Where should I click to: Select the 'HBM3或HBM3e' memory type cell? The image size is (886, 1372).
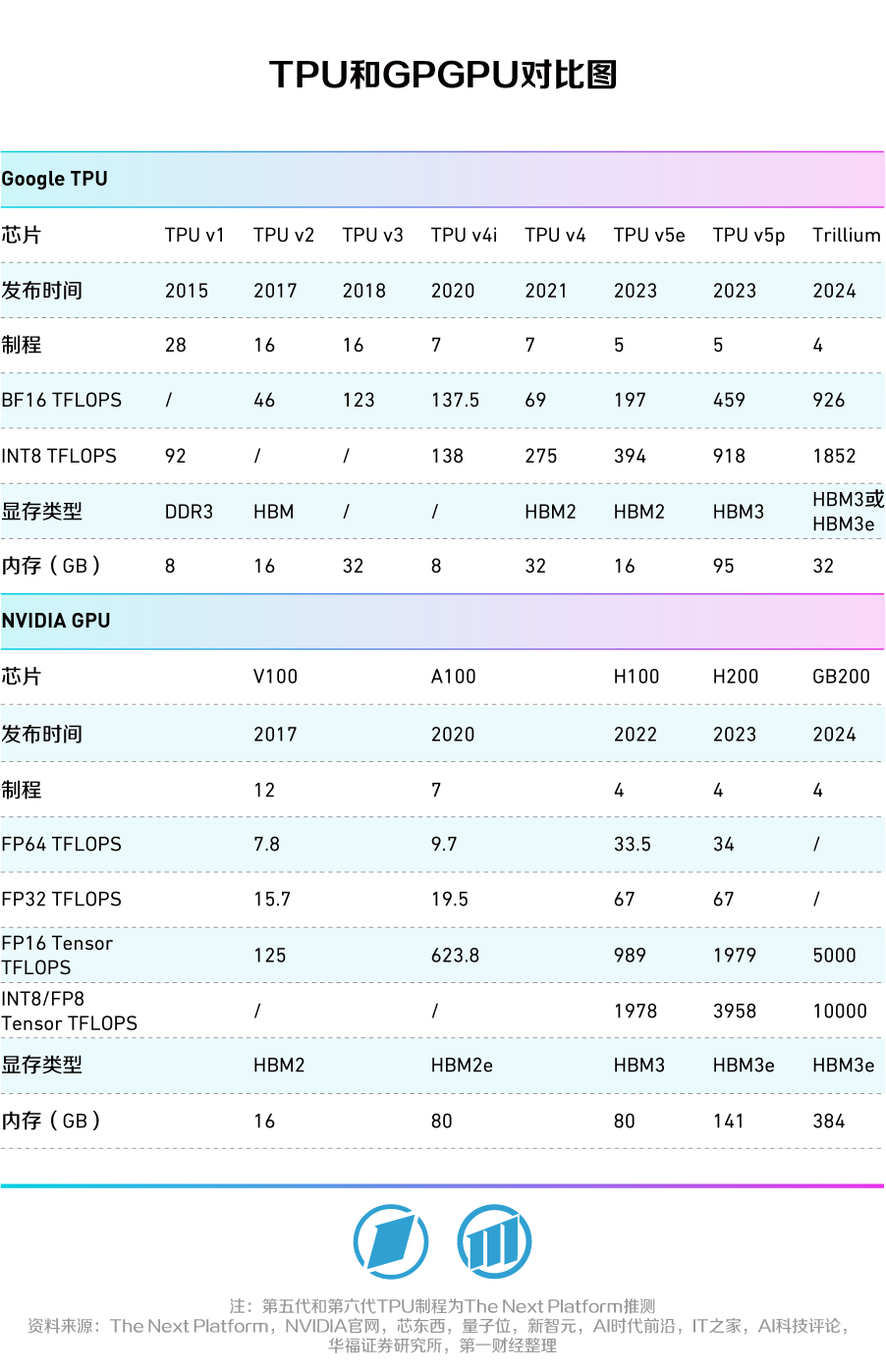[x=849, y=512]
